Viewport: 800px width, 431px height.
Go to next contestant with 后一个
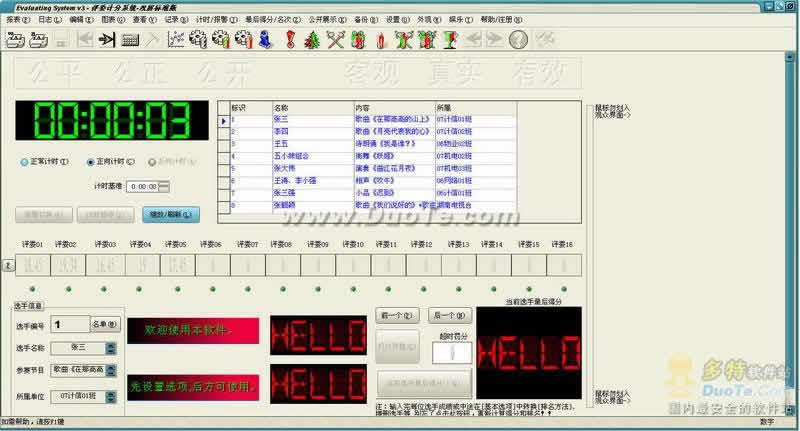449,315
